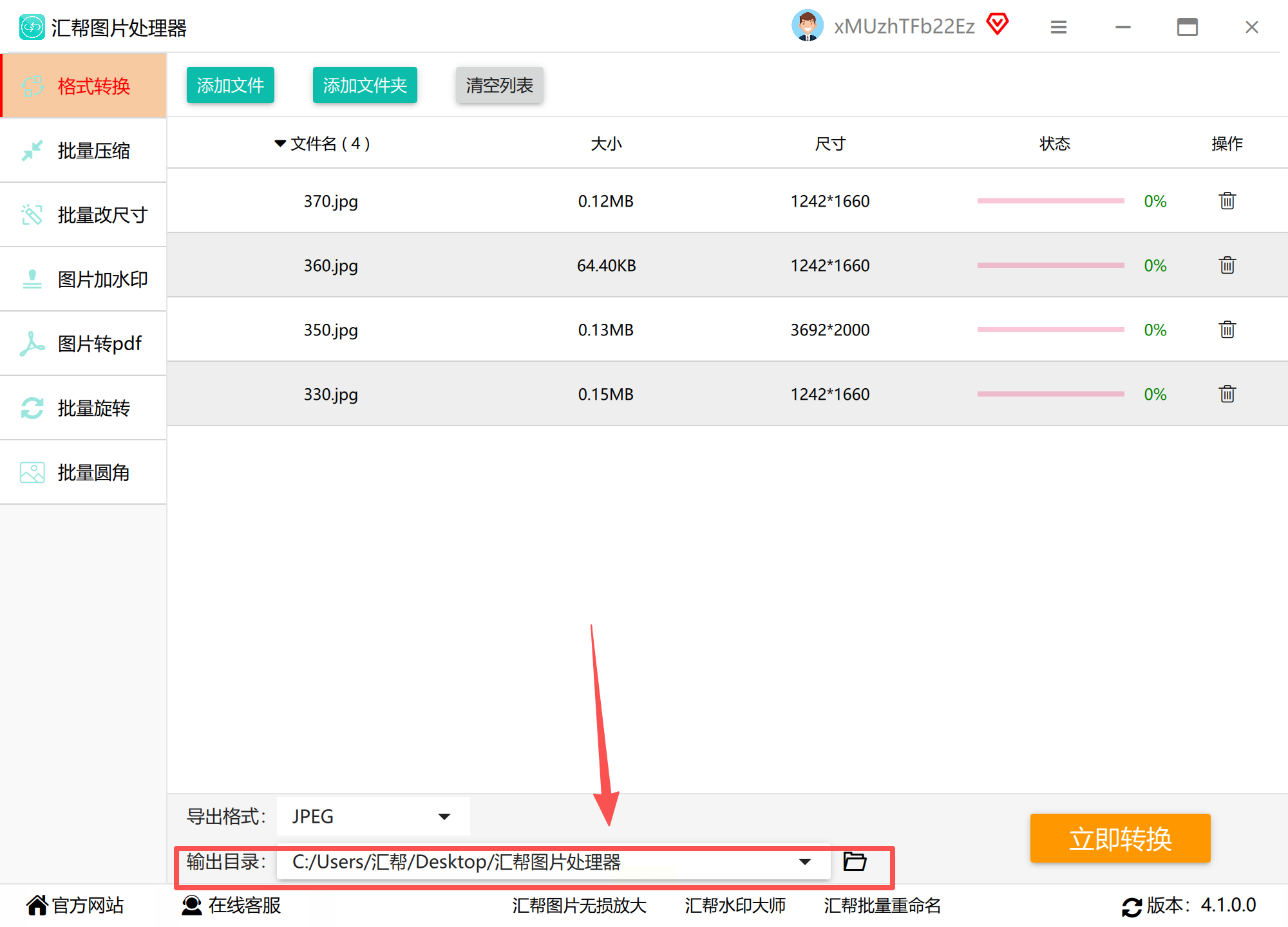Delete 370.jpg using its trash icon
This screenshot has height=927, width=1288.
point(1227,201)
